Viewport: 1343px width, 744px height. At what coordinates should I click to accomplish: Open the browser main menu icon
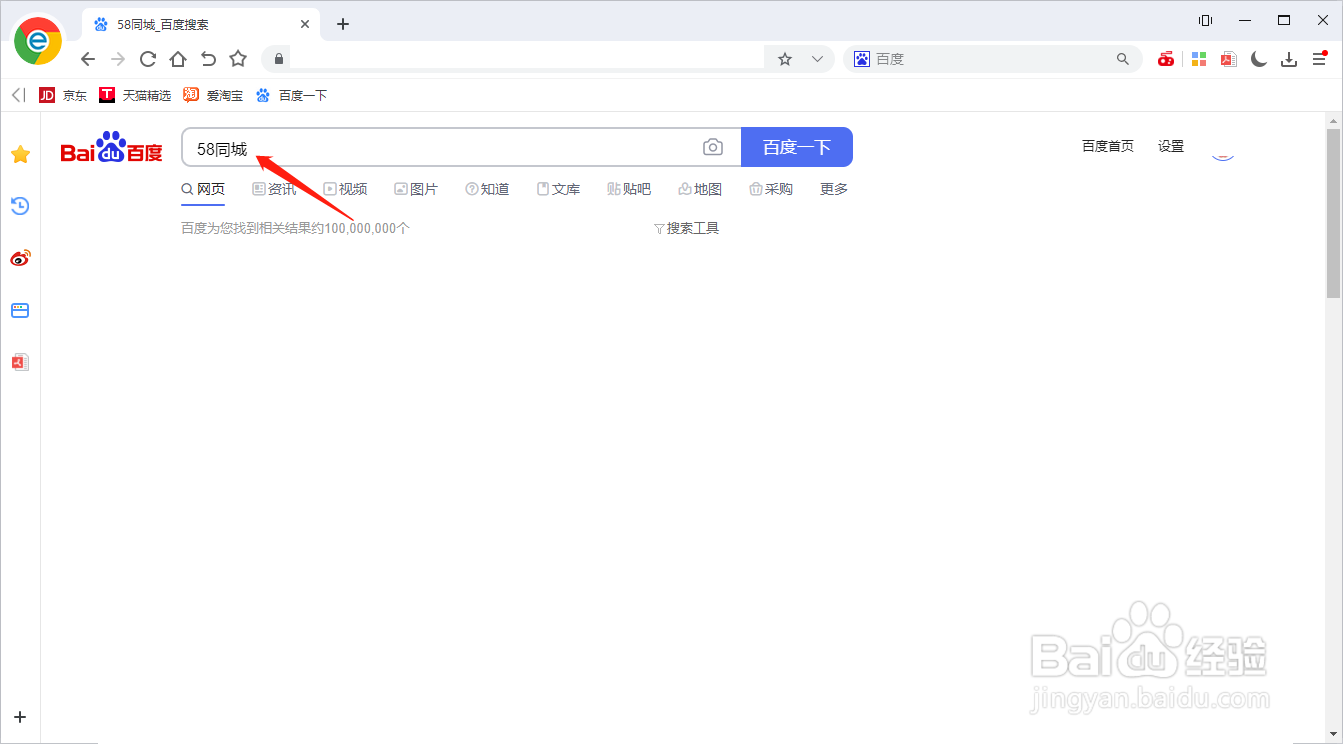click(x=1320, y=59)
